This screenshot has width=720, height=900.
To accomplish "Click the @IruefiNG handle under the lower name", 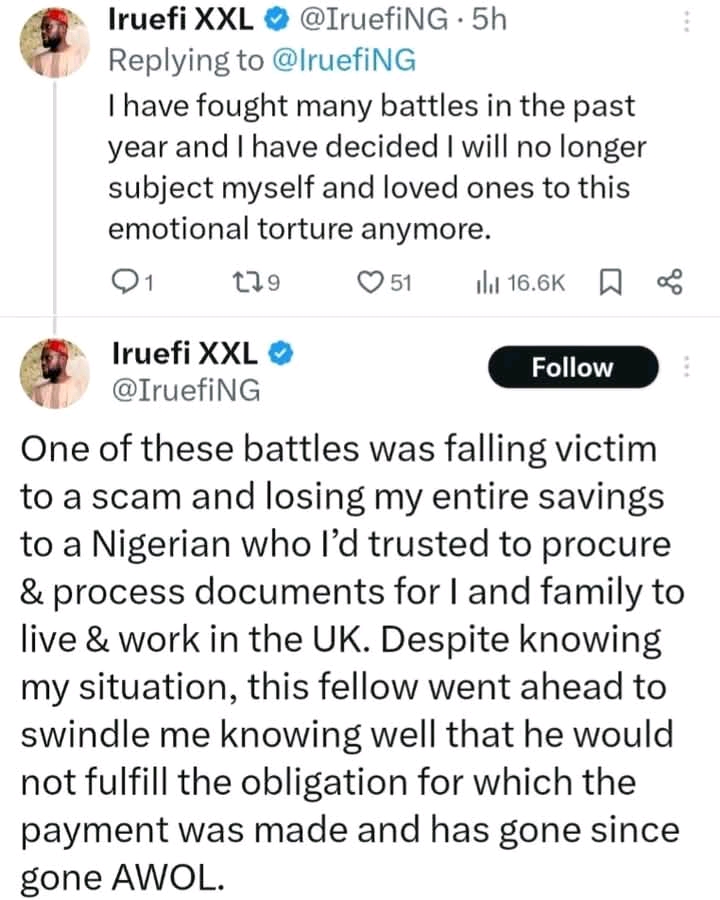I will click(186, 389).
